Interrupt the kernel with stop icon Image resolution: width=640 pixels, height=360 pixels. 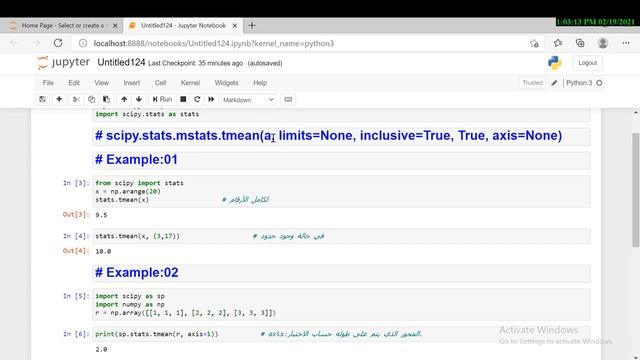(x=183, y=99)
